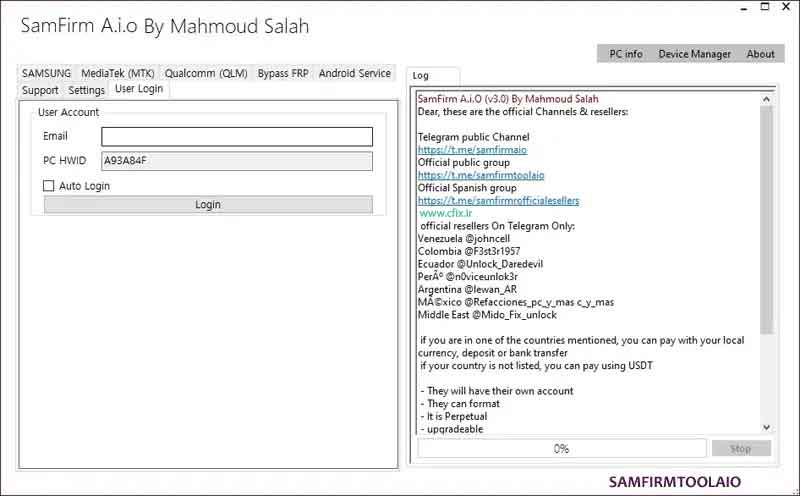Click the '- They can format' line

[460, 404]
